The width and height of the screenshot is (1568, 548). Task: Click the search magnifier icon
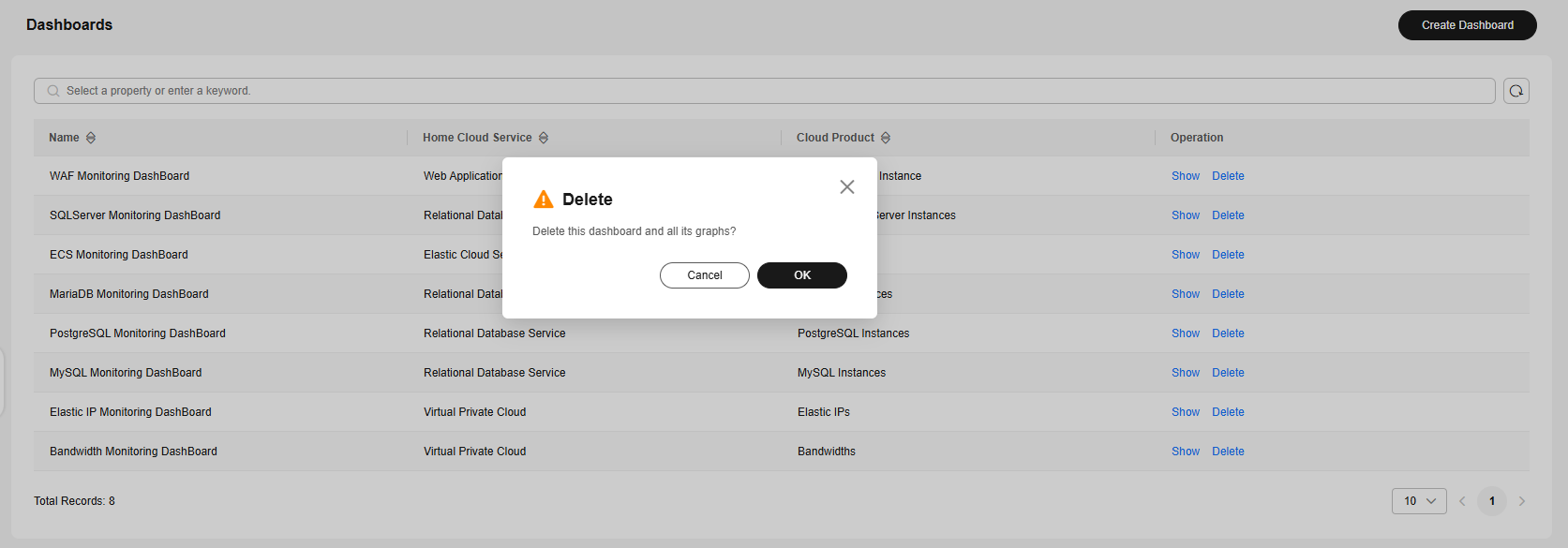53,91
